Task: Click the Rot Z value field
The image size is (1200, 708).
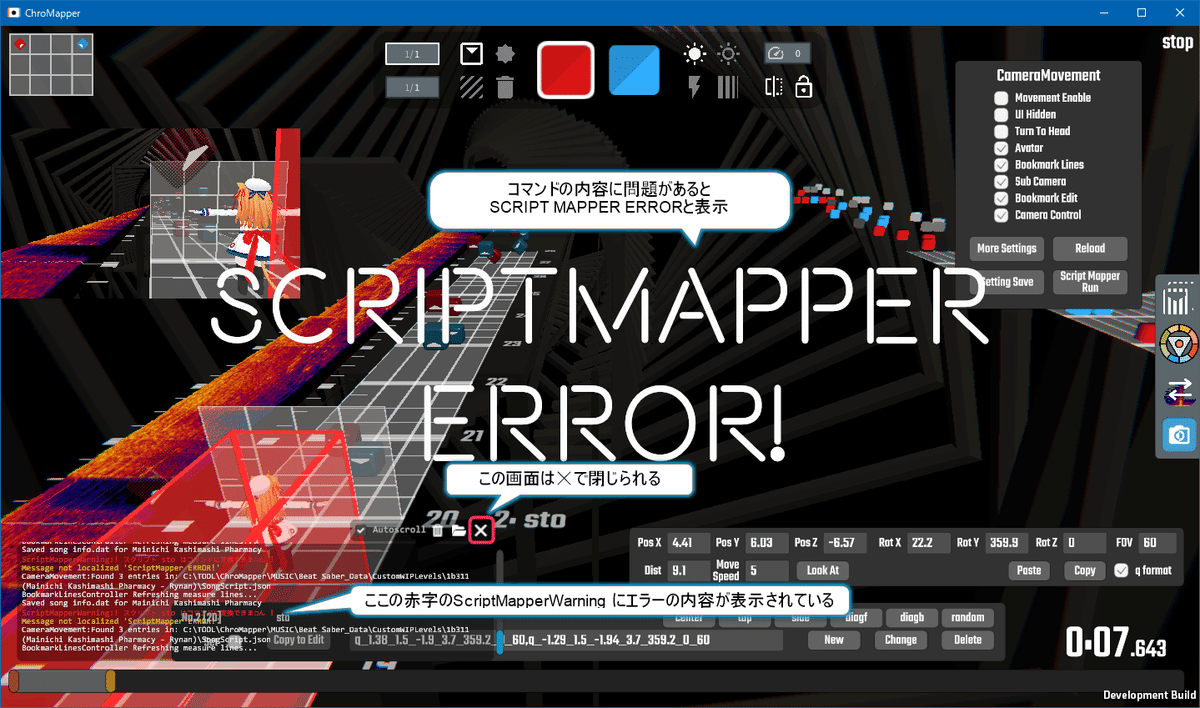Action: (1083, 543)
